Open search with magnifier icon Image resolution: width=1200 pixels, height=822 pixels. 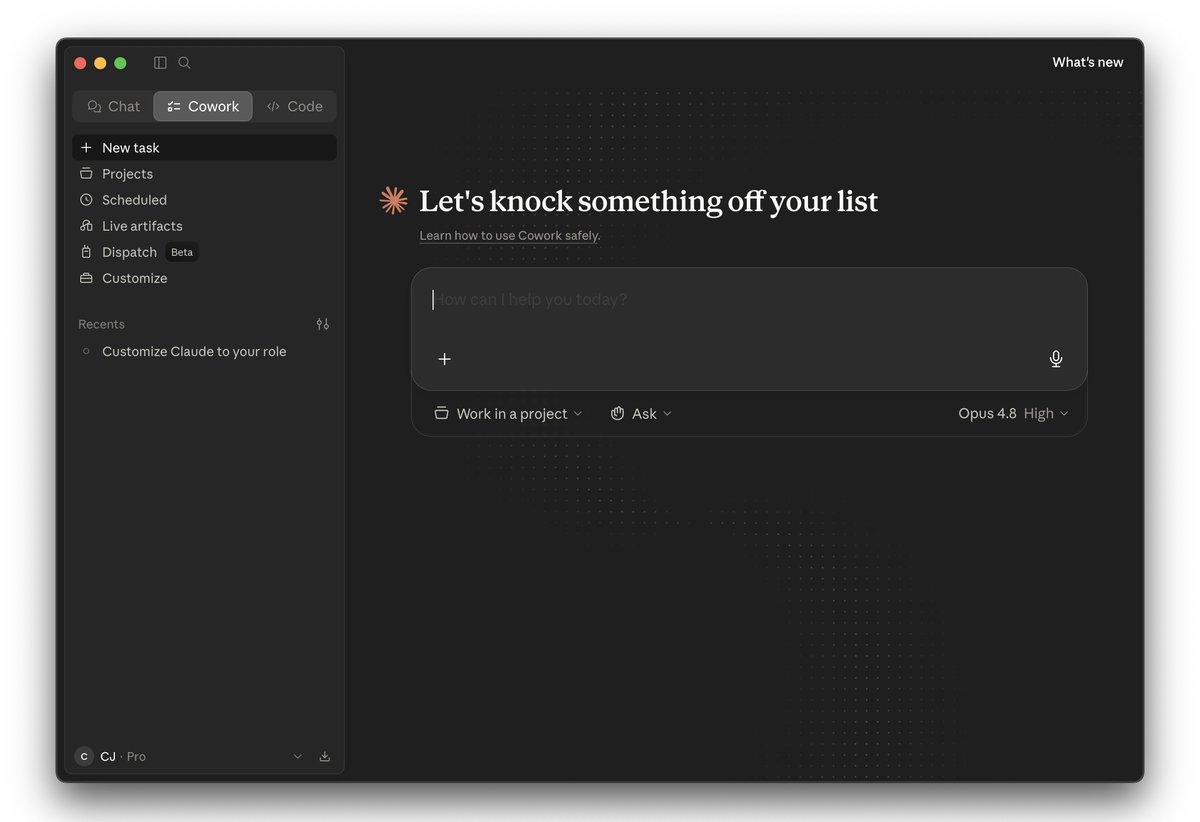[x=184, y=63]
